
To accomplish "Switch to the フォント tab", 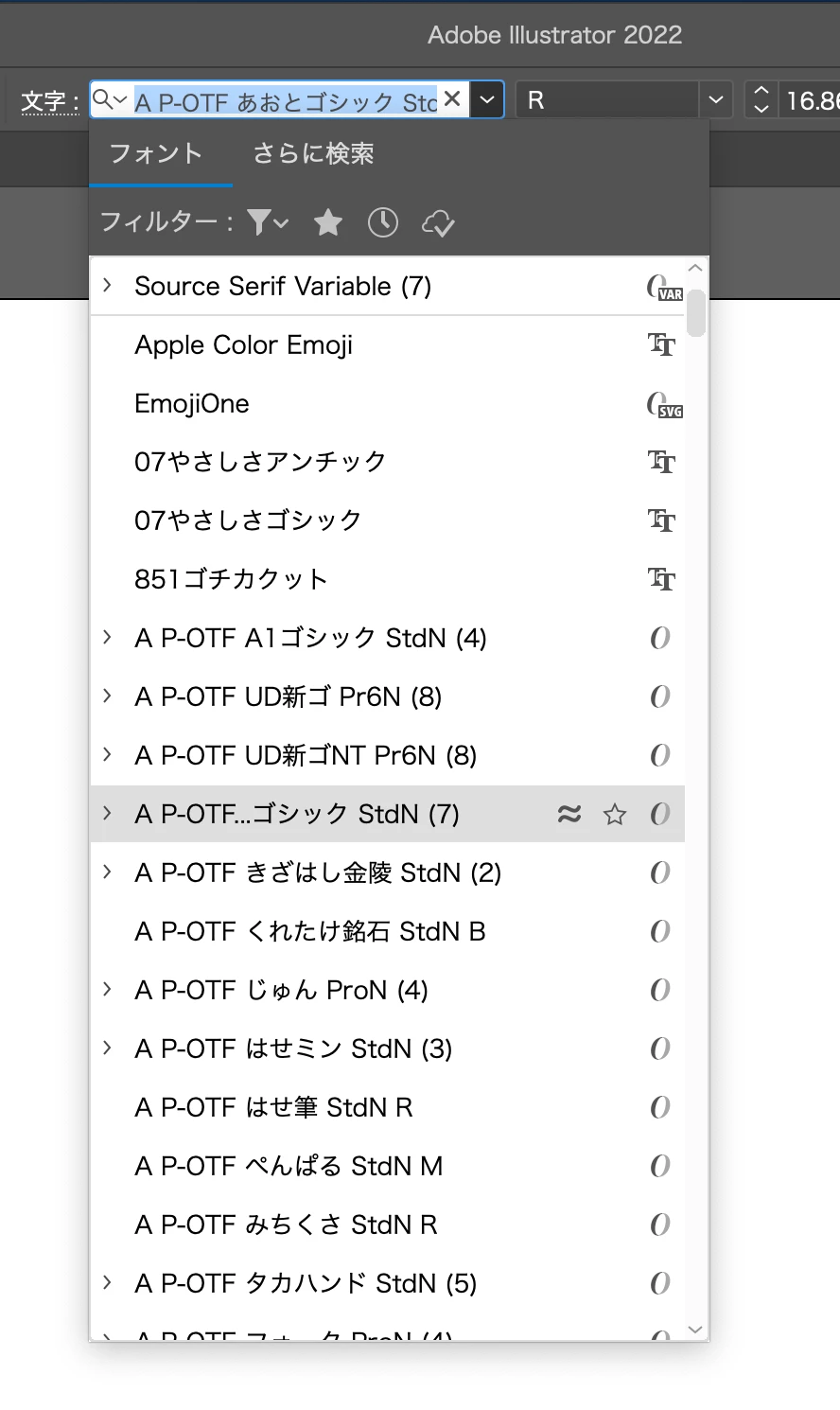I will pyautogui.click(x=156, y=153).
